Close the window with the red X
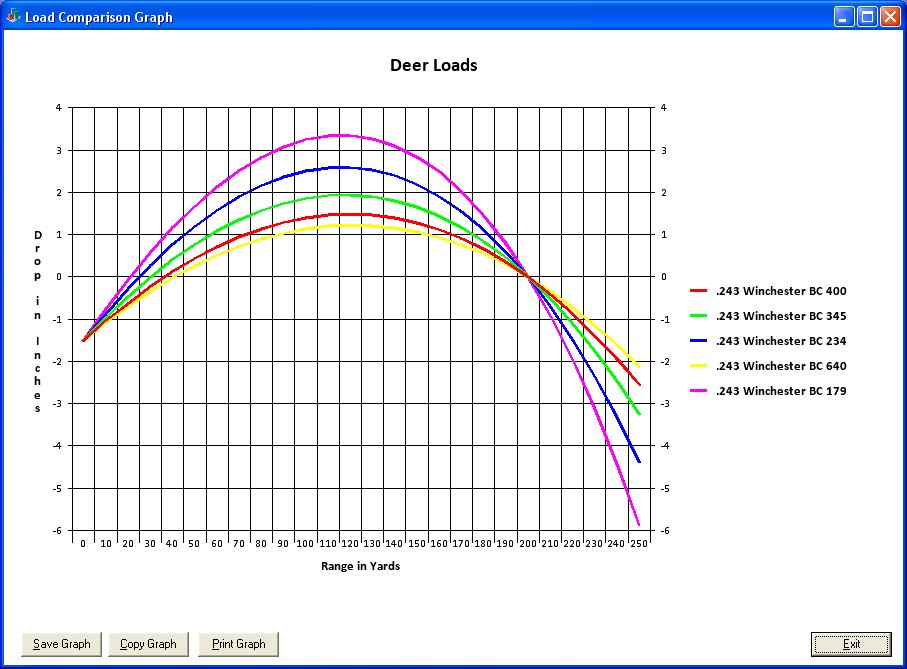 pos(890,16)
